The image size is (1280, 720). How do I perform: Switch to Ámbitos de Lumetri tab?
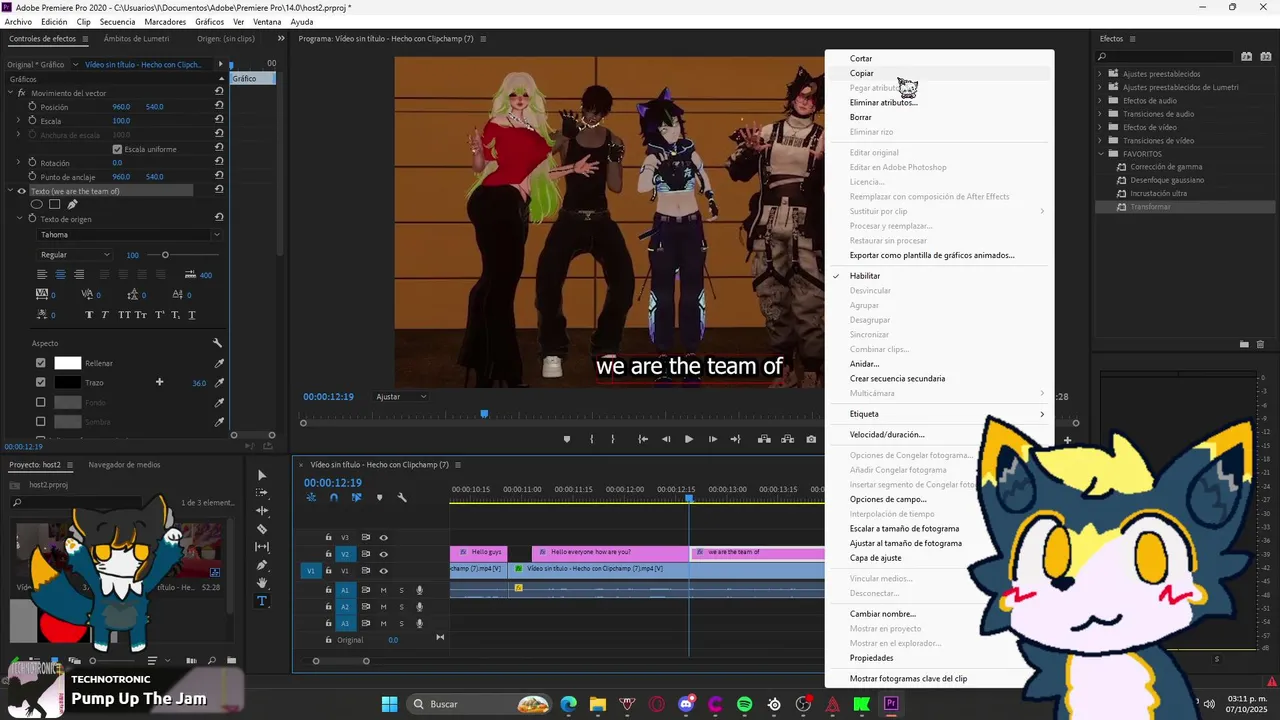pyautogui.click(x=136, y=39)
